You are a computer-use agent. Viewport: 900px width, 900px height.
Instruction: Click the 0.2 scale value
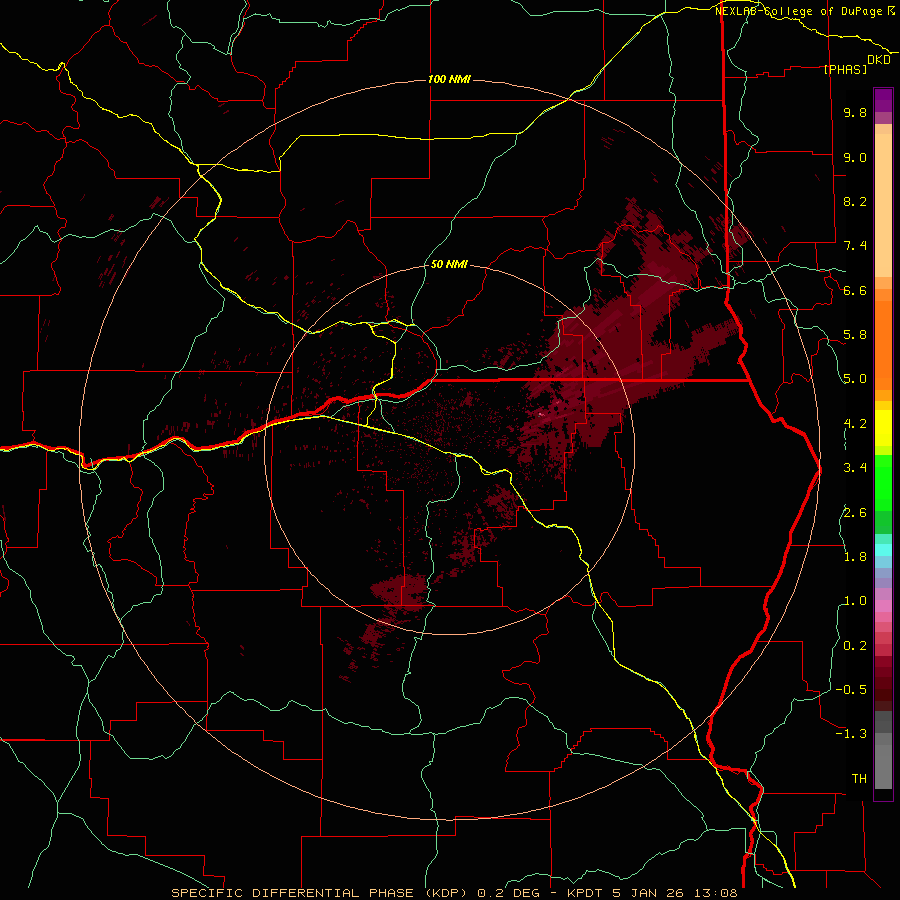coord(855,646)
